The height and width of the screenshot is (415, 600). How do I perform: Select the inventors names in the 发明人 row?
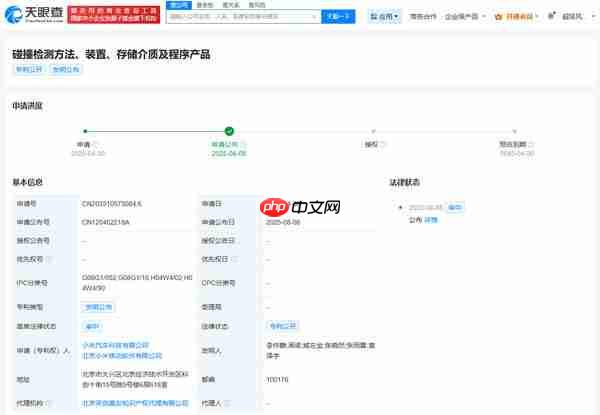[x=321, y=350]
